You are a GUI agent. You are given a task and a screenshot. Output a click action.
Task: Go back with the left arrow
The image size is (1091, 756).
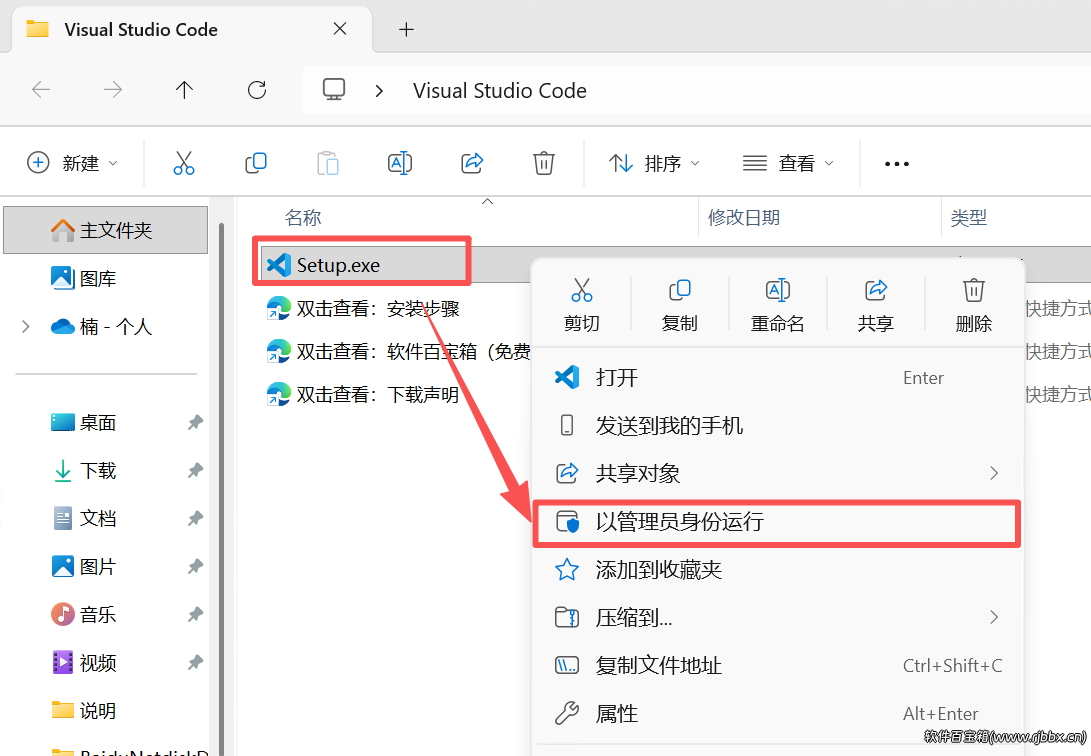coord(41,90)
